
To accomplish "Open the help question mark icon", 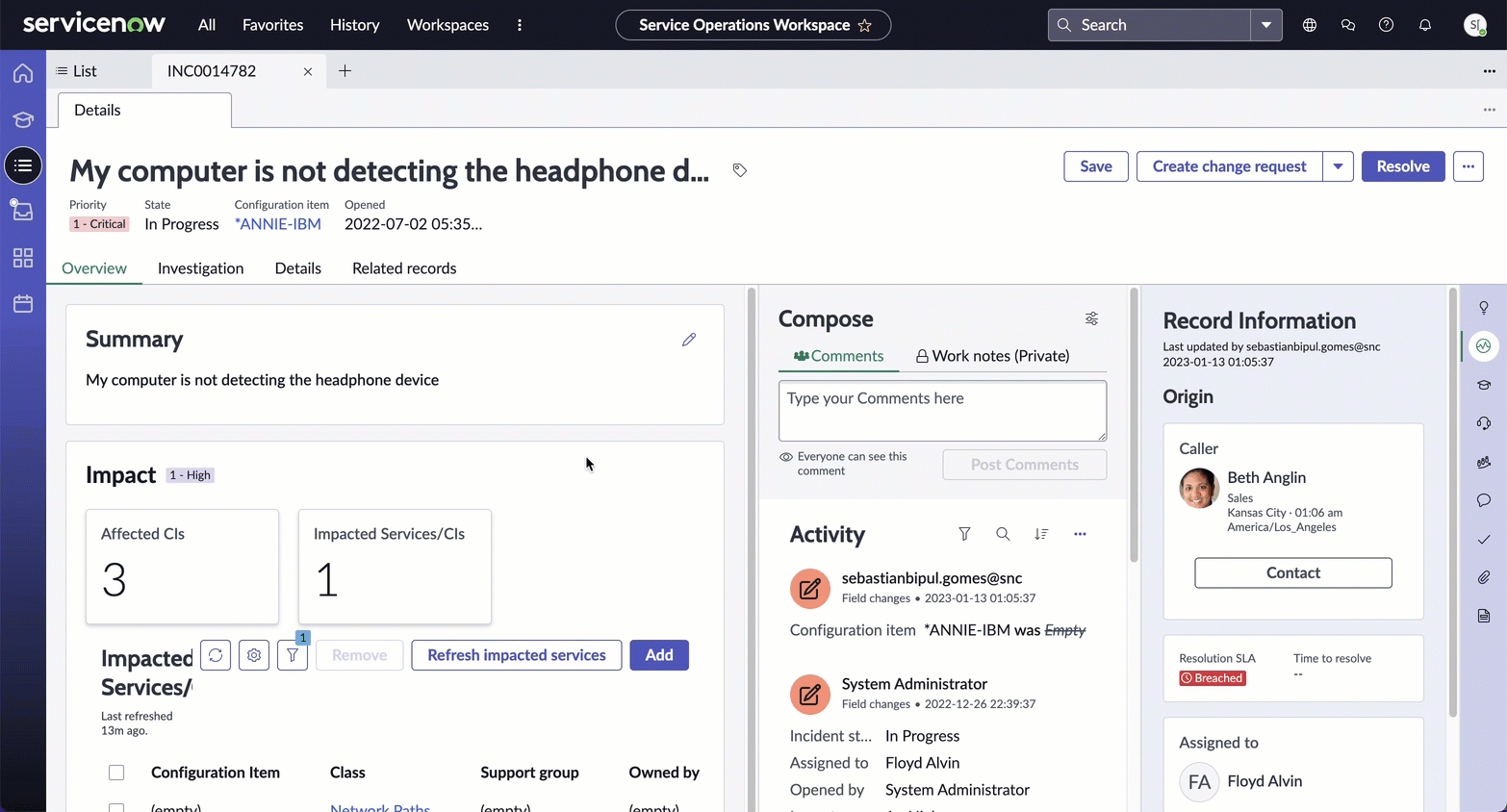I will tap(1386, 25).
